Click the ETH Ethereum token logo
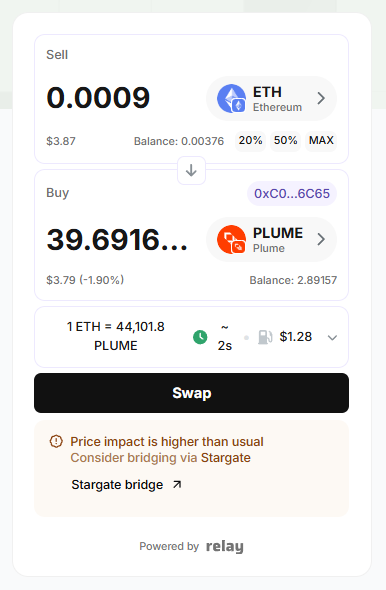 click(231, 99)
